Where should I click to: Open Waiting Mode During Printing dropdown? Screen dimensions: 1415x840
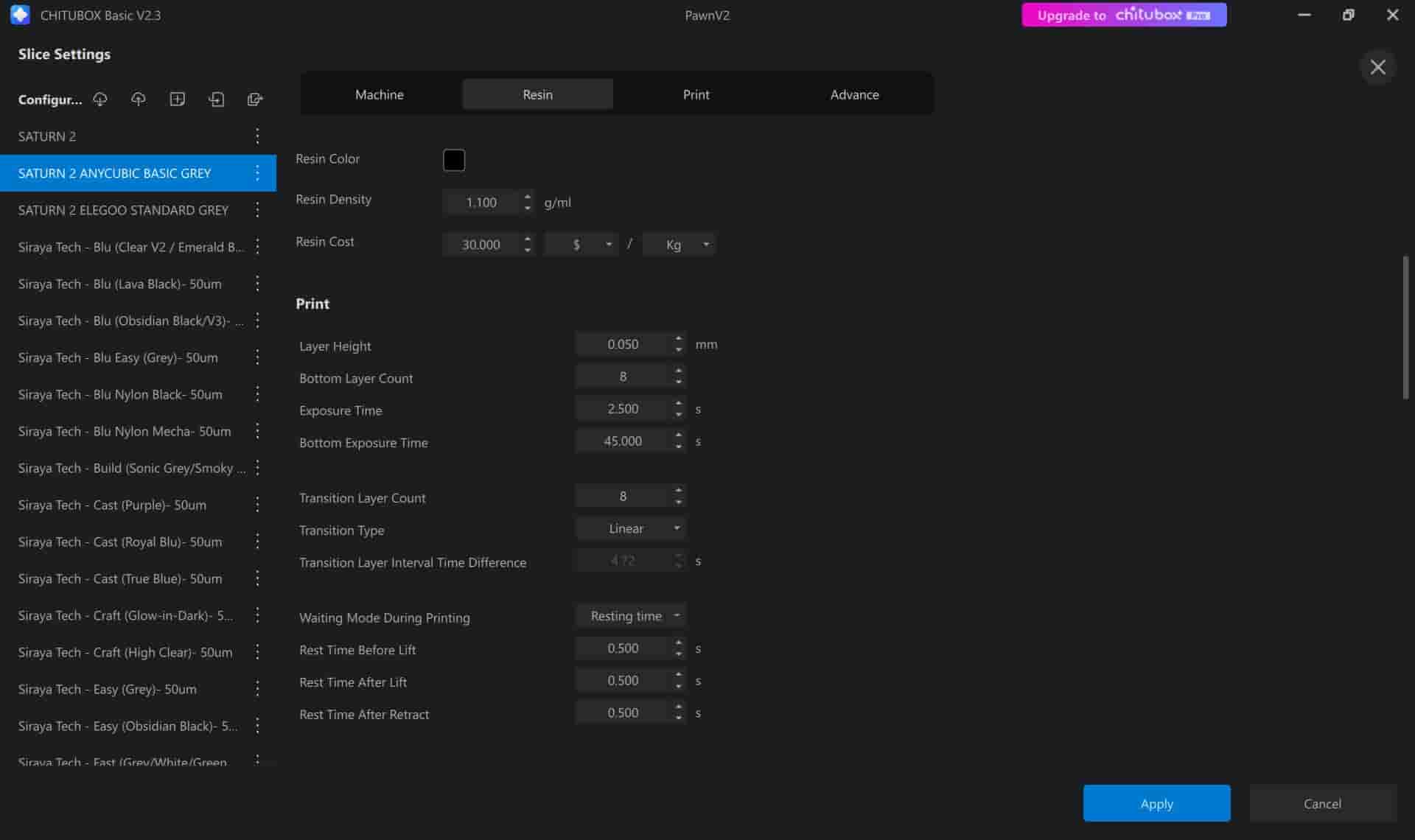(x=630, y=616)
